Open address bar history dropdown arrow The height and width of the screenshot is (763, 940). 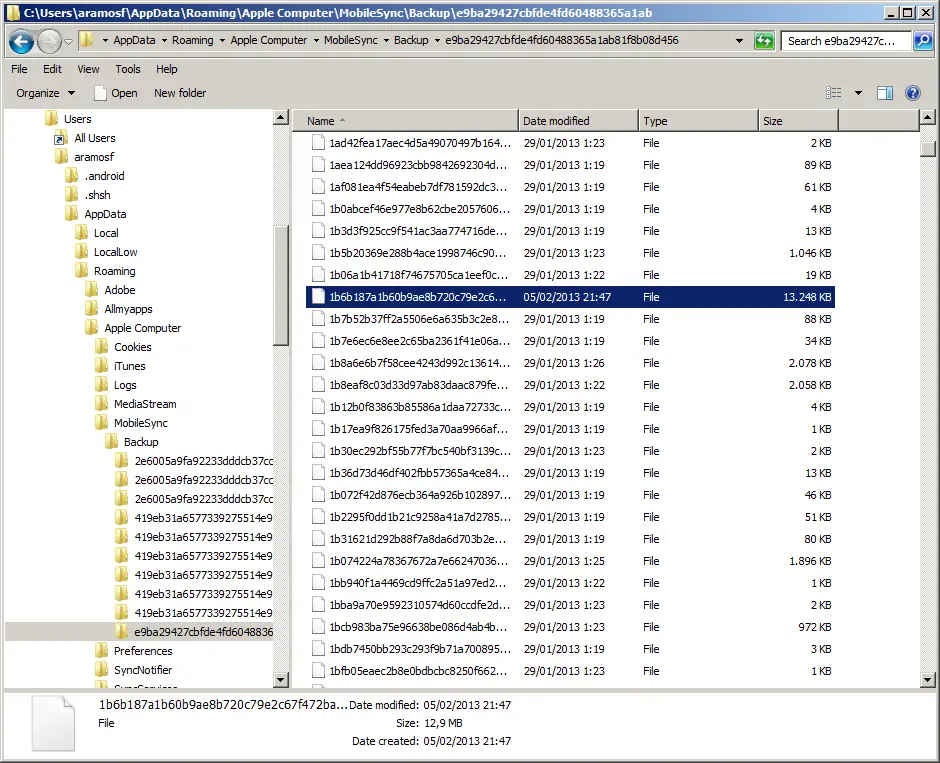(739, 41)
